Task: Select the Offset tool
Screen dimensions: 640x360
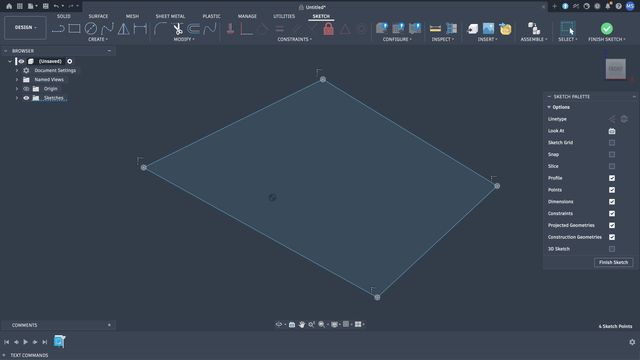Action: pos(194,29)
